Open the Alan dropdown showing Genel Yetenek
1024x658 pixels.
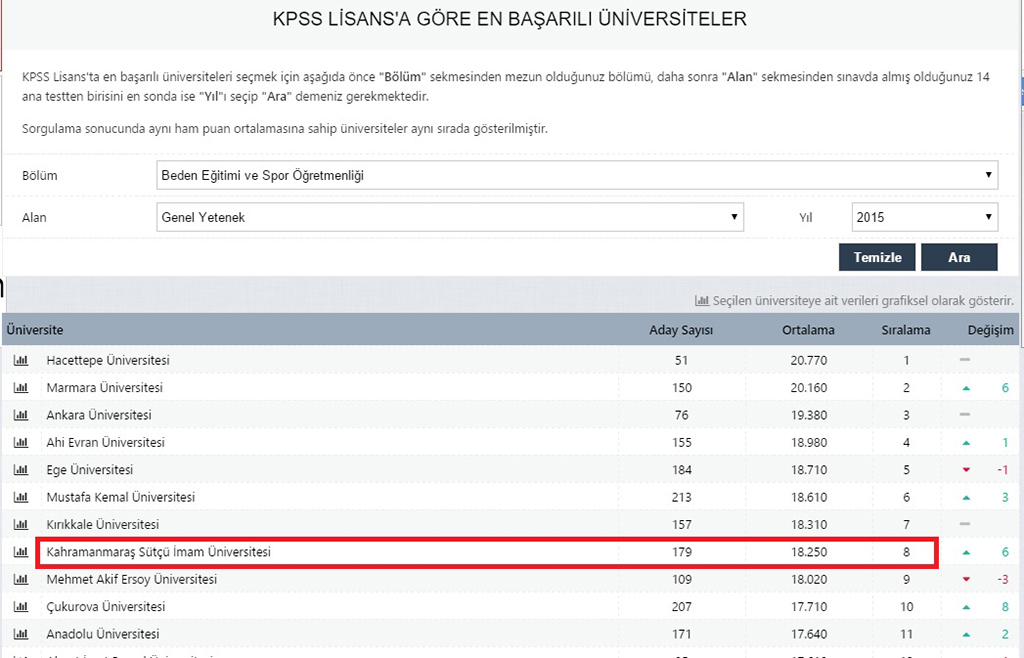pyautogui.click(x=450, y=217)
